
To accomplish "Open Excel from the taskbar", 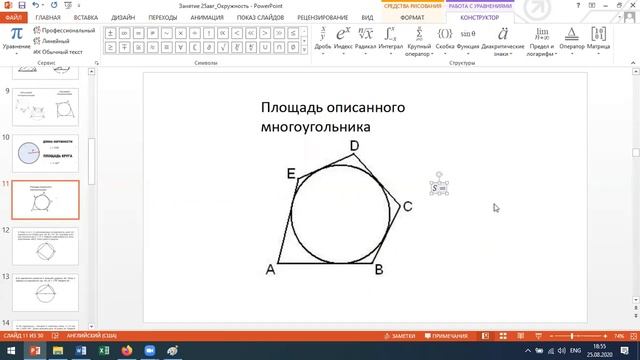I will click(104, 351).
